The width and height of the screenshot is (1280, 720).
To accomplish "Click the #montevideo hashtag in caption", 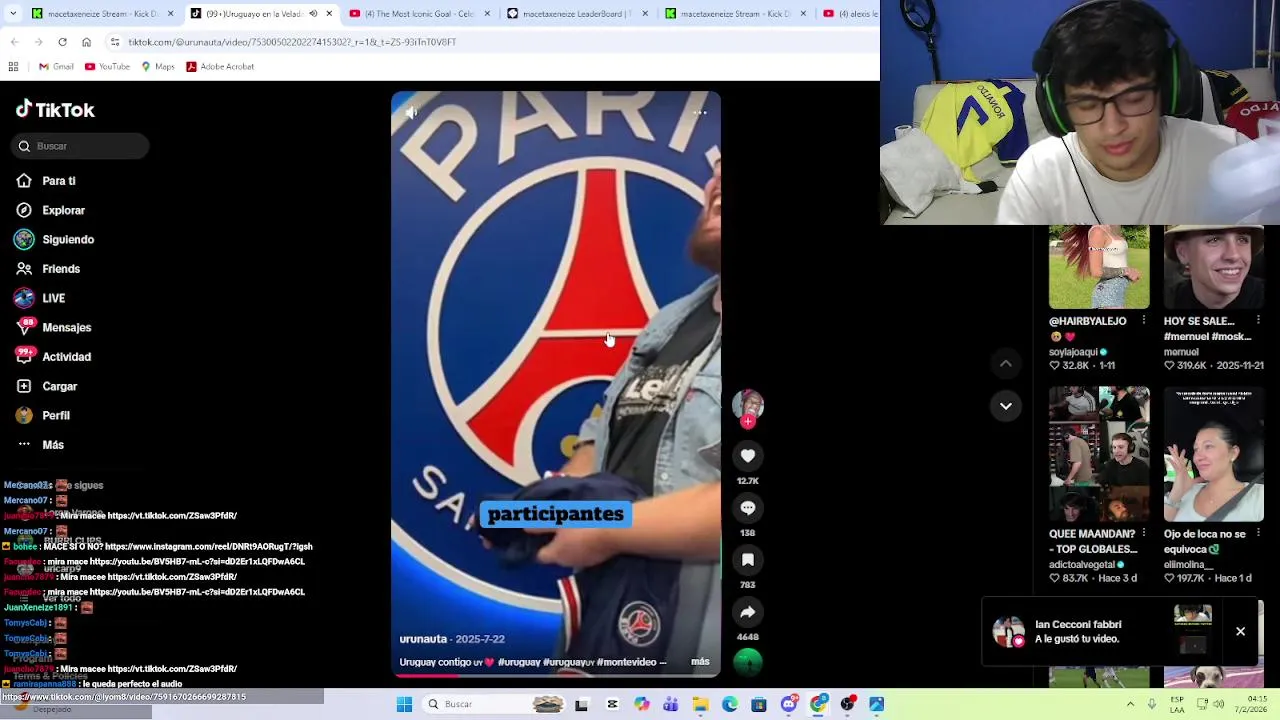I will [x=626, y=662].
